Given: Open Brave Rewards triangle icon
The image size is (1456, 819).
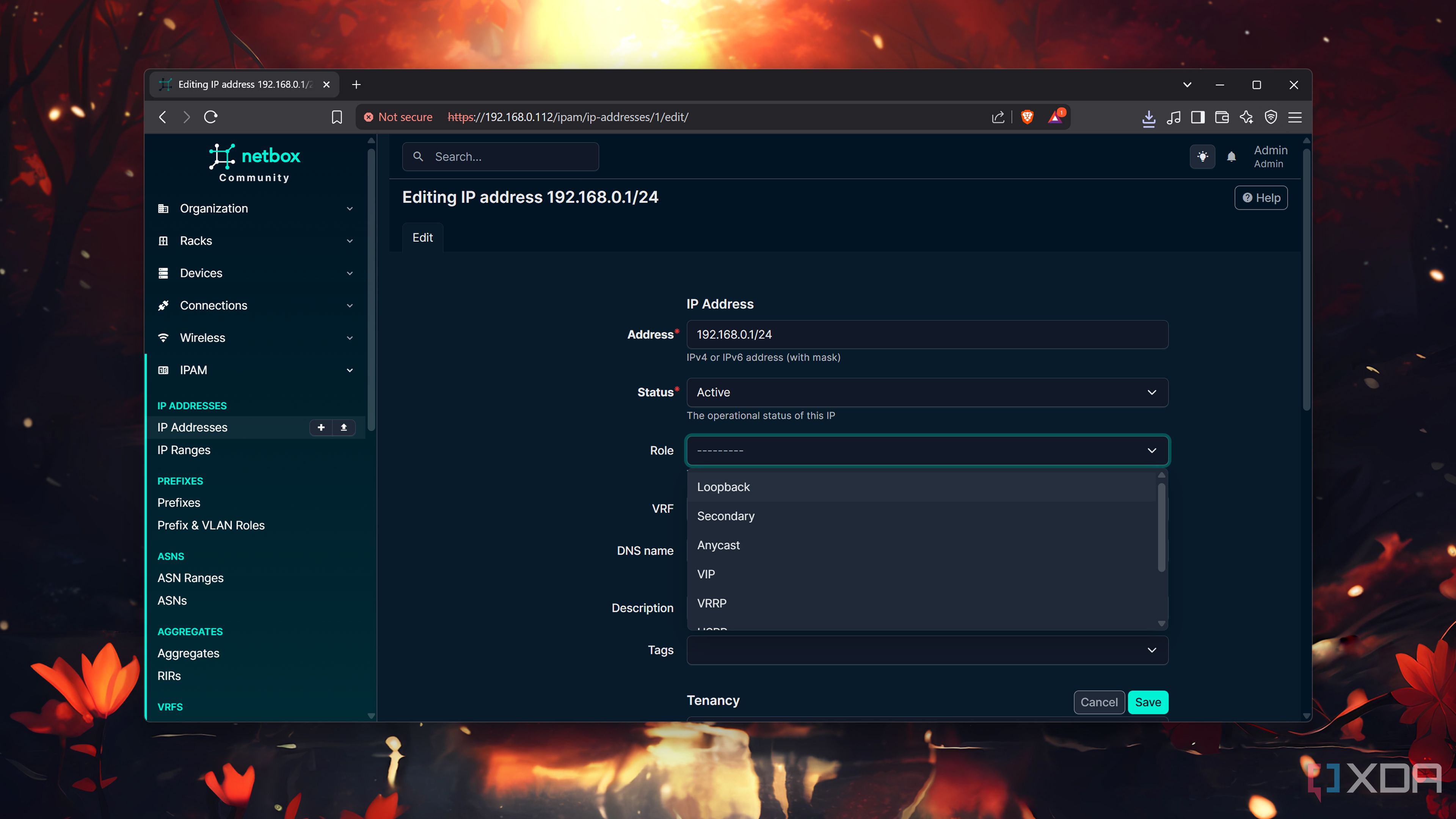Looking at the screenshot, I should pyautogui.click(x=1055, y=116).
